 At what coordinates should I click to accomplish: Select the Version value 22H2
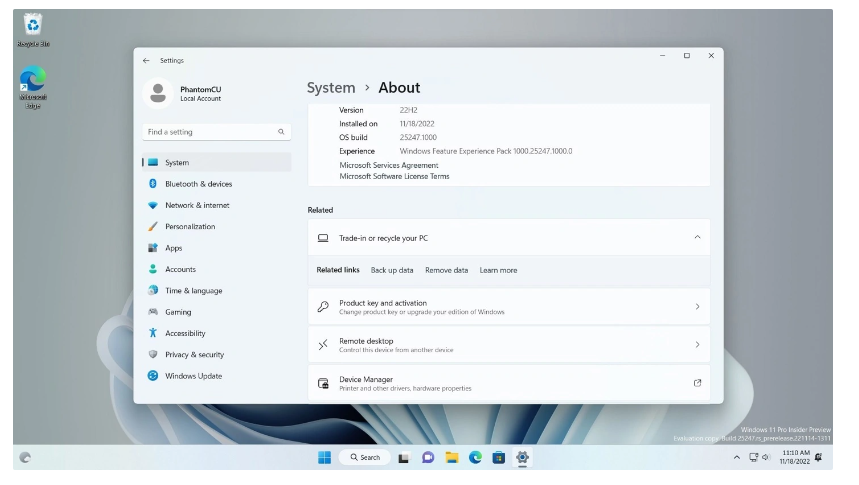pos(409,110)
